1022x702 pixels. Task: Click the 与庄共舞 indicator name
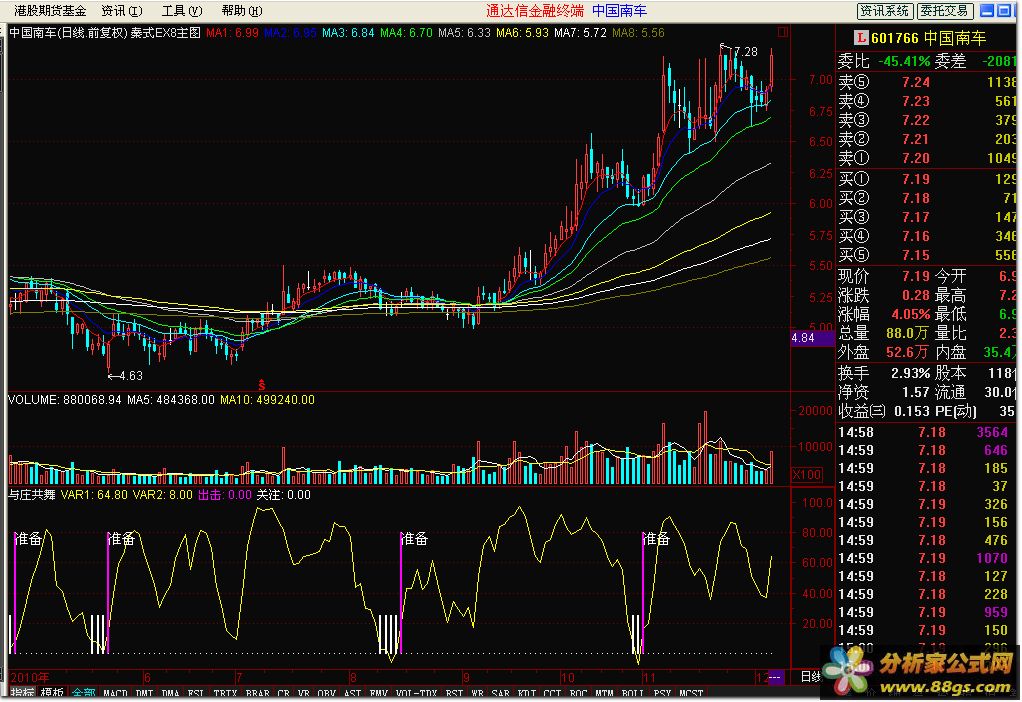coord(31,495)
